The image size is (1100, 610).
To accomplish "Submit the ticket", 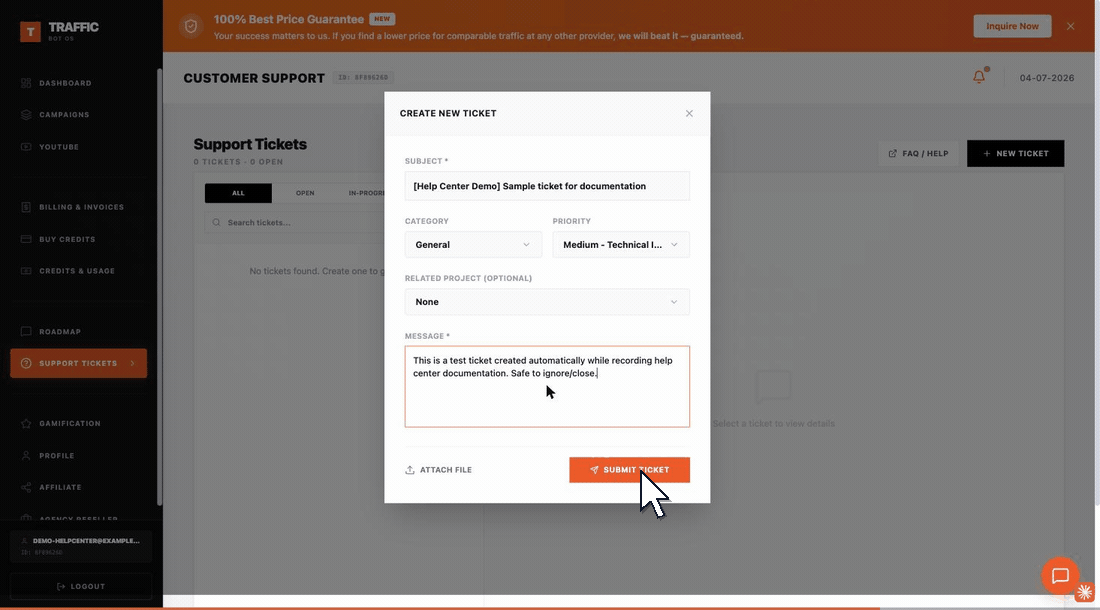I will [629, 470].
